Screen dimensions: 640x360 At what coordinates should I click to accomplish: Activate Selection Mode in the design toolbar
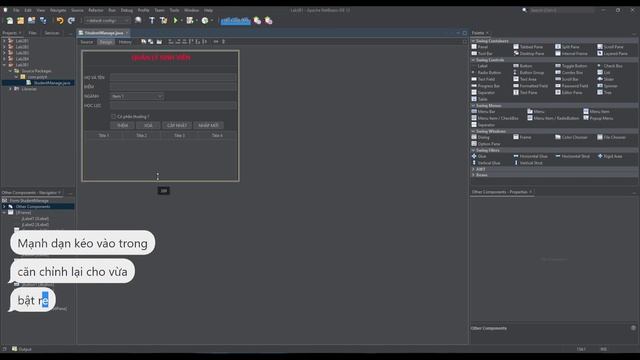click(x=143, y=42)
